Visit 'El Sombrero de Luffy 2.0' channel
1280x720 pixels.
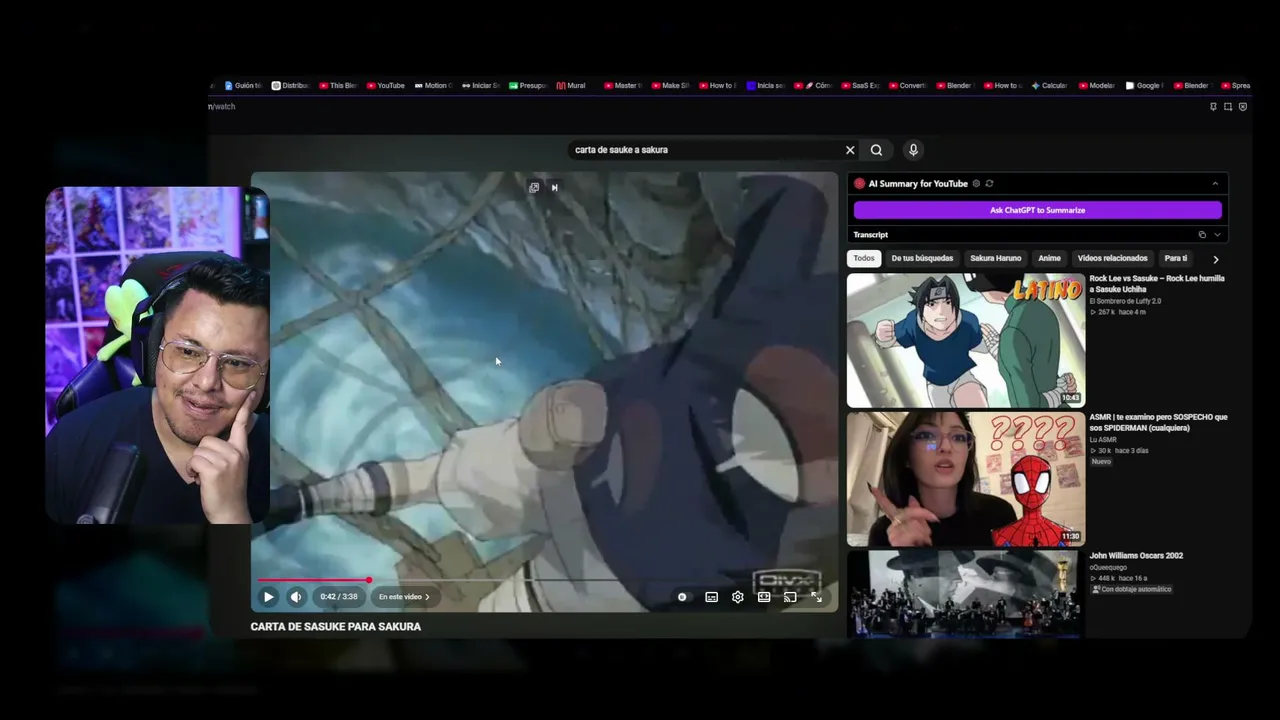pos(1125,301)
